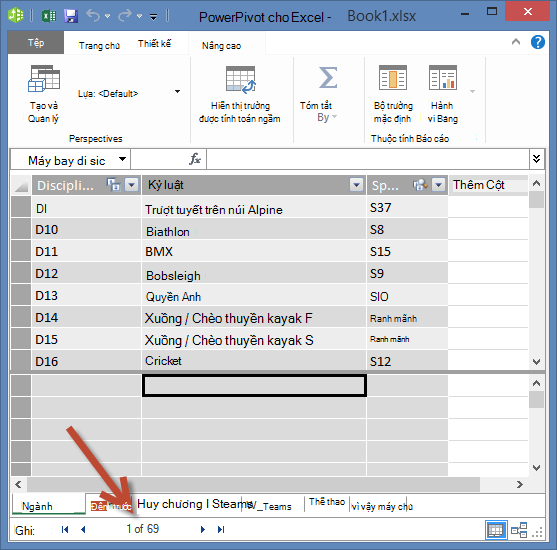
Task: Select the highlighted calculation area cell
Action: [x=254, y=385]
